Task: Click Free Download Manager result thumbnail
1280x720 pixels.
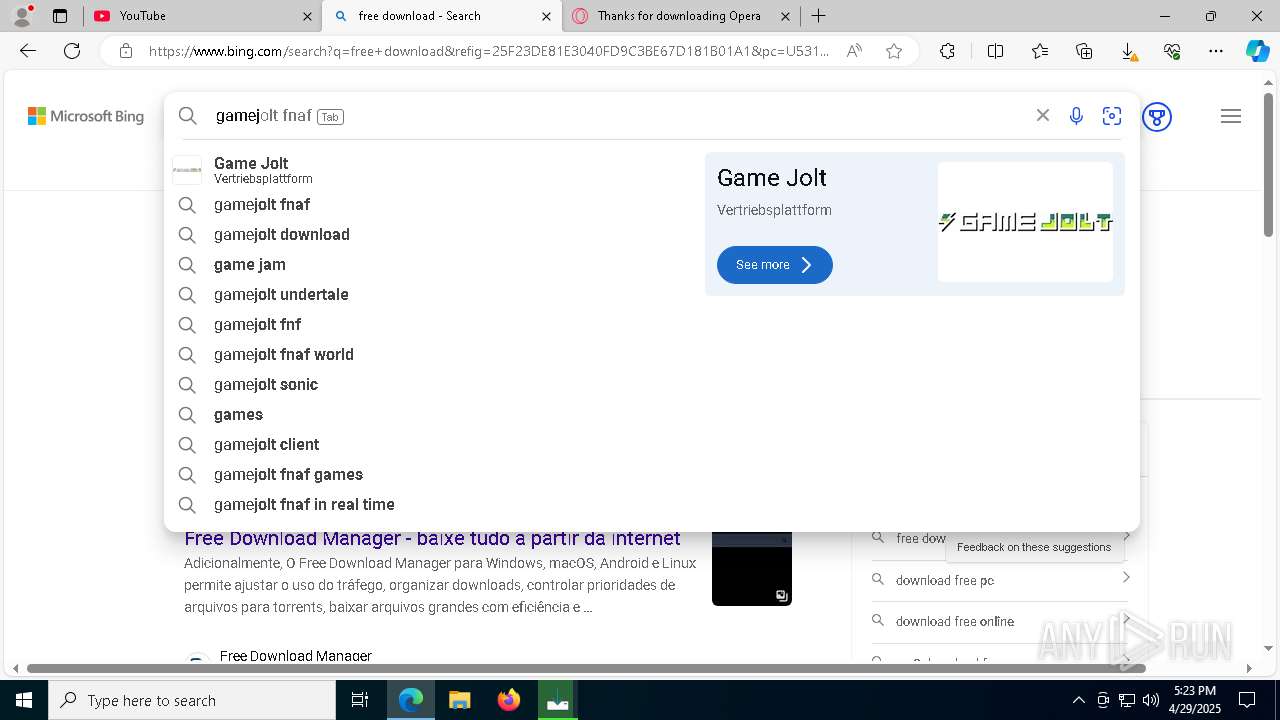Action: point(752,568)
